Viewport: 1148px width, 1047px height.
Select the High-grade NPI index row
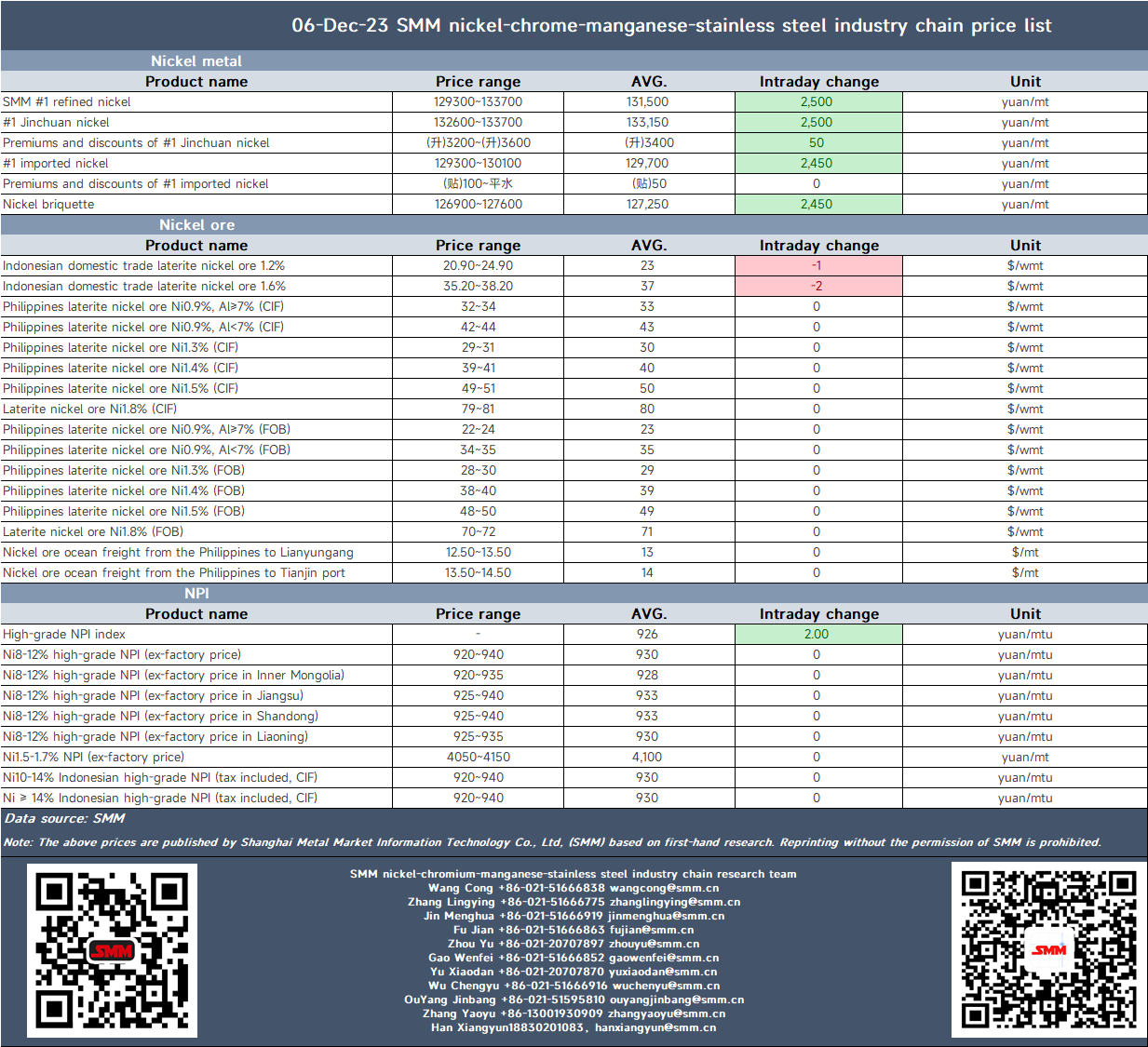click(574, 635)
